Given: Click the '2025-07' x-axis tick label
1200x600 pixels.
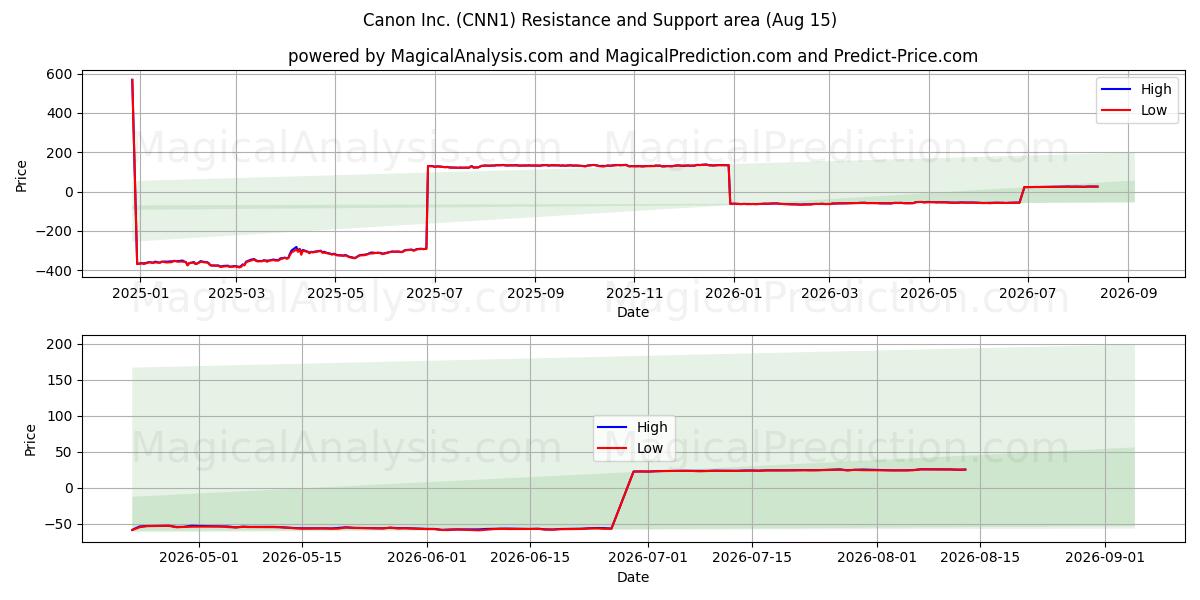Looking at the screenshot, I should tap(434, 294).
